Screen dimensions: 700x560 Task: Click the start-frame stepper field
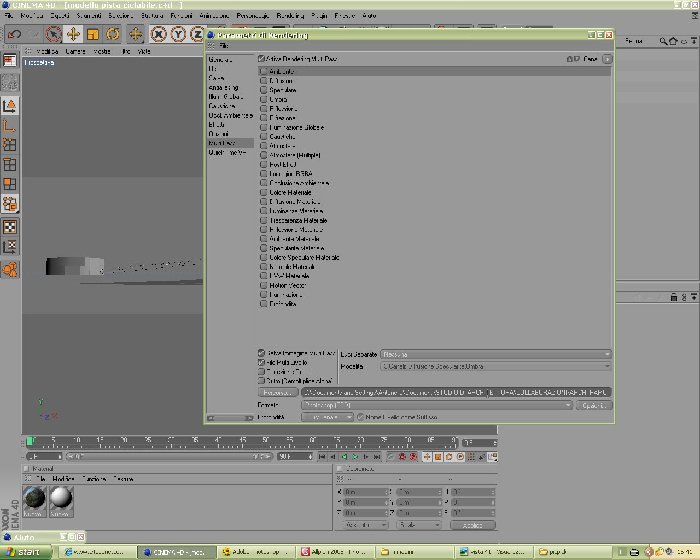pyautogui.click(x=44, y=456)
